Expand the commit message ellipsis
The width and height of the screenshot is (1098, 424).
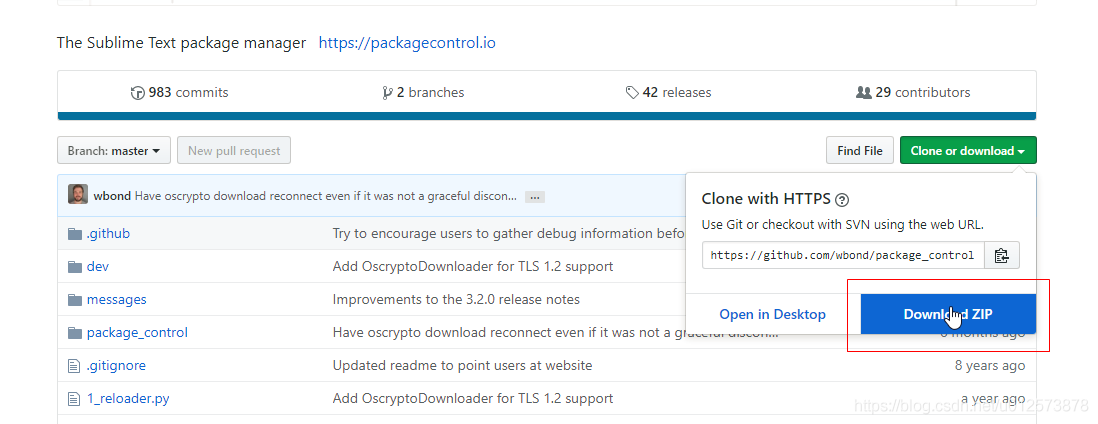pyautogui.click(x=534, y=197)
